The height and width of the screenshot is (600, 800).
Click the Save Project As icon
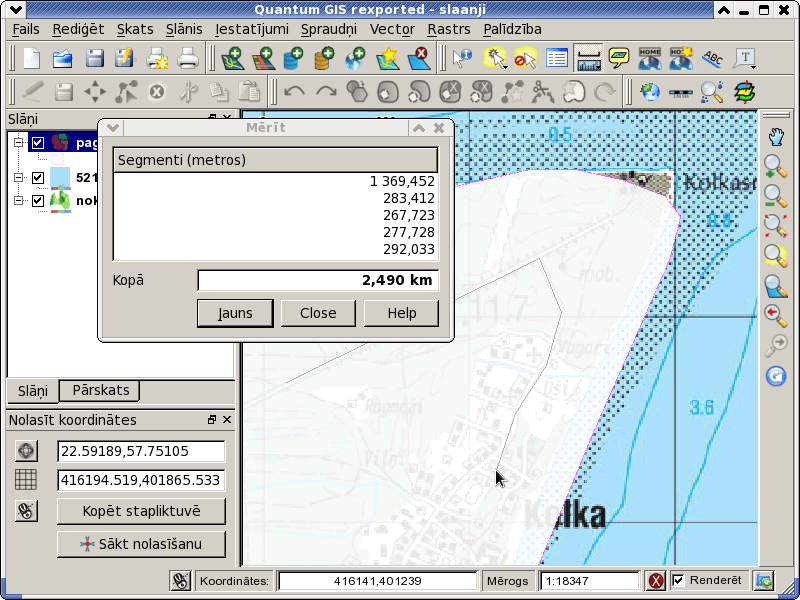tap(124, 58)
